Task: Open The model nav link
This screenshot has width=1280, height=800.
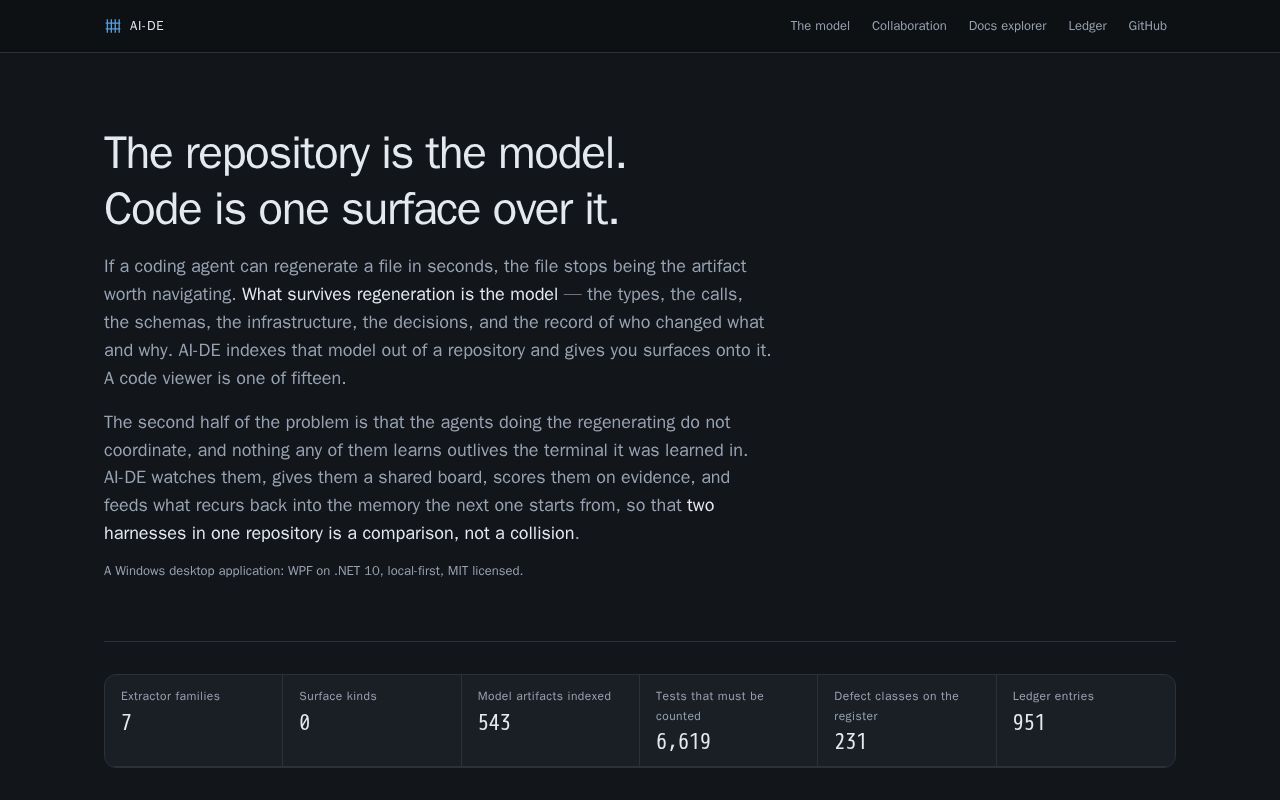Action: click(x=820, y=26)
